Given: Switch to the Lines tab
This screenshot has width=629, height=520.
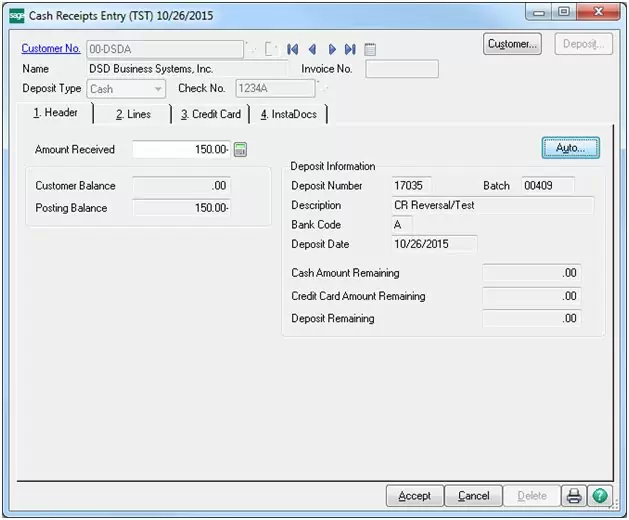Looking at the screenshot, I should click(x=132, y=114).
